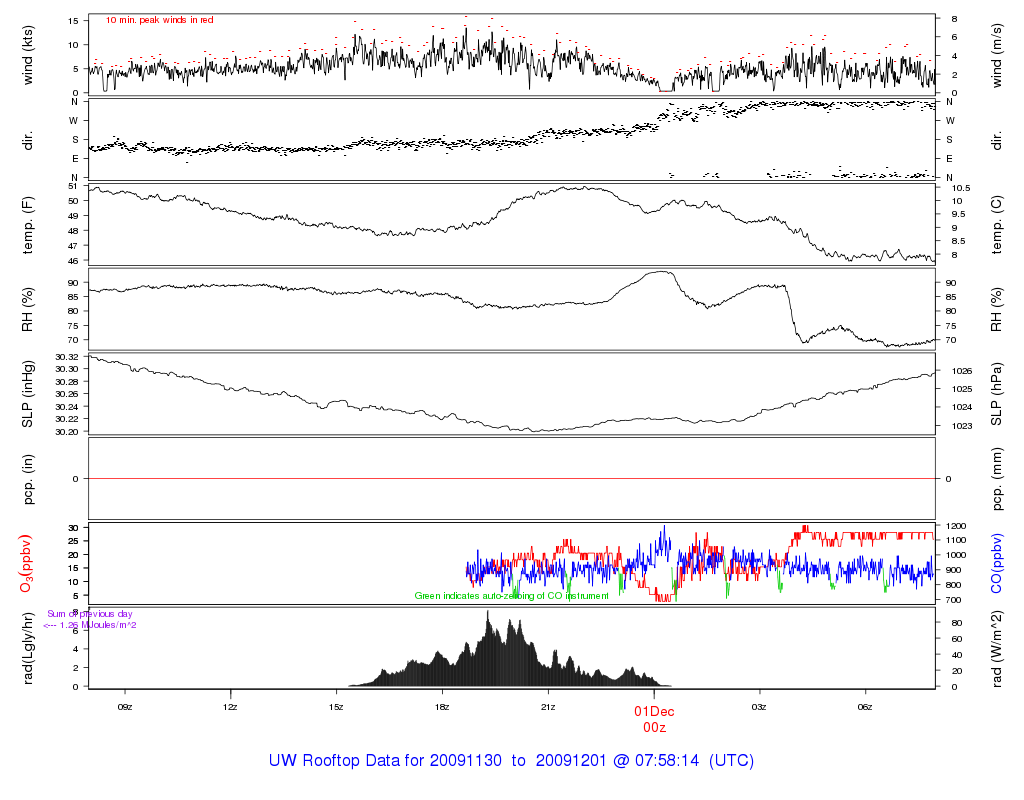
Task: Click the '21z' time axis tick
Action: pyautogui.click(x=548, y=707)
